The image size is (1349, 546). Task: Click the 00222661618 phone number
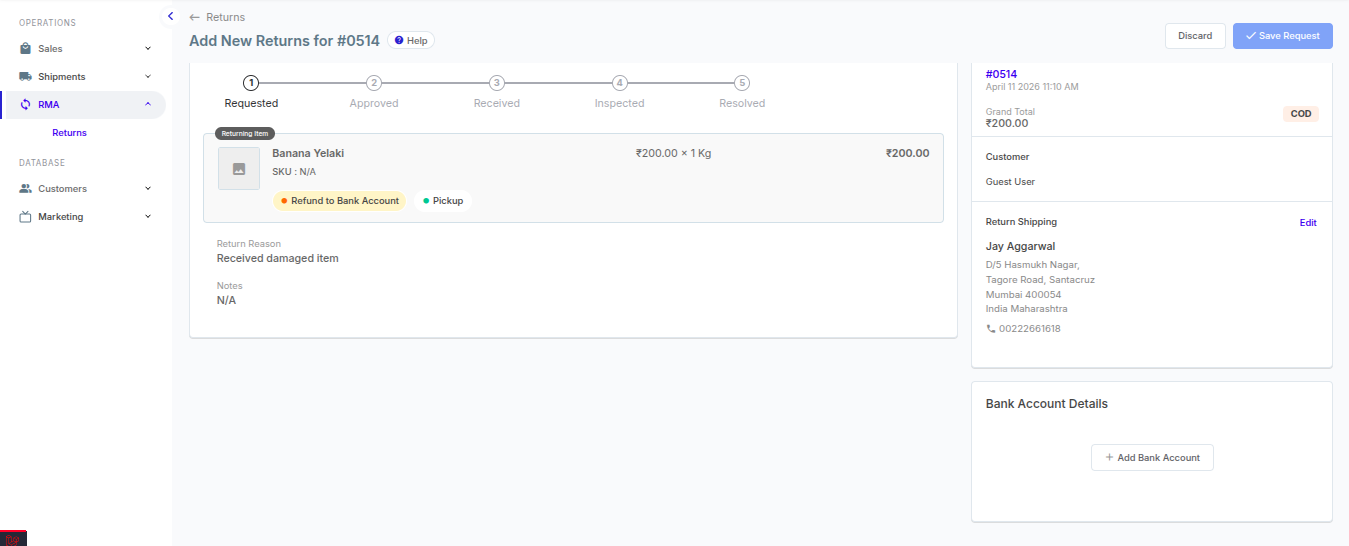click(1030, 328)
